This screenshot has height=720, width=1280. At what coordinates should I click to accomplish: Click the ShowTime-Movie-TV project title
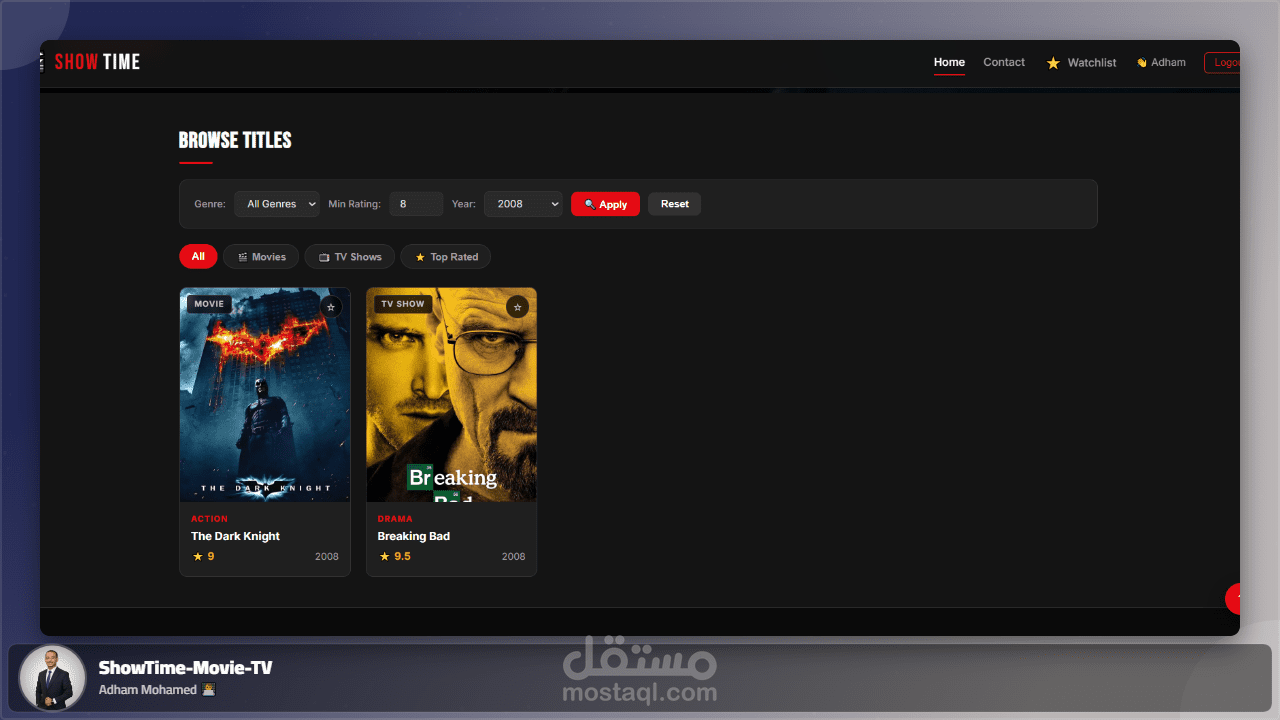pos(185,668)
